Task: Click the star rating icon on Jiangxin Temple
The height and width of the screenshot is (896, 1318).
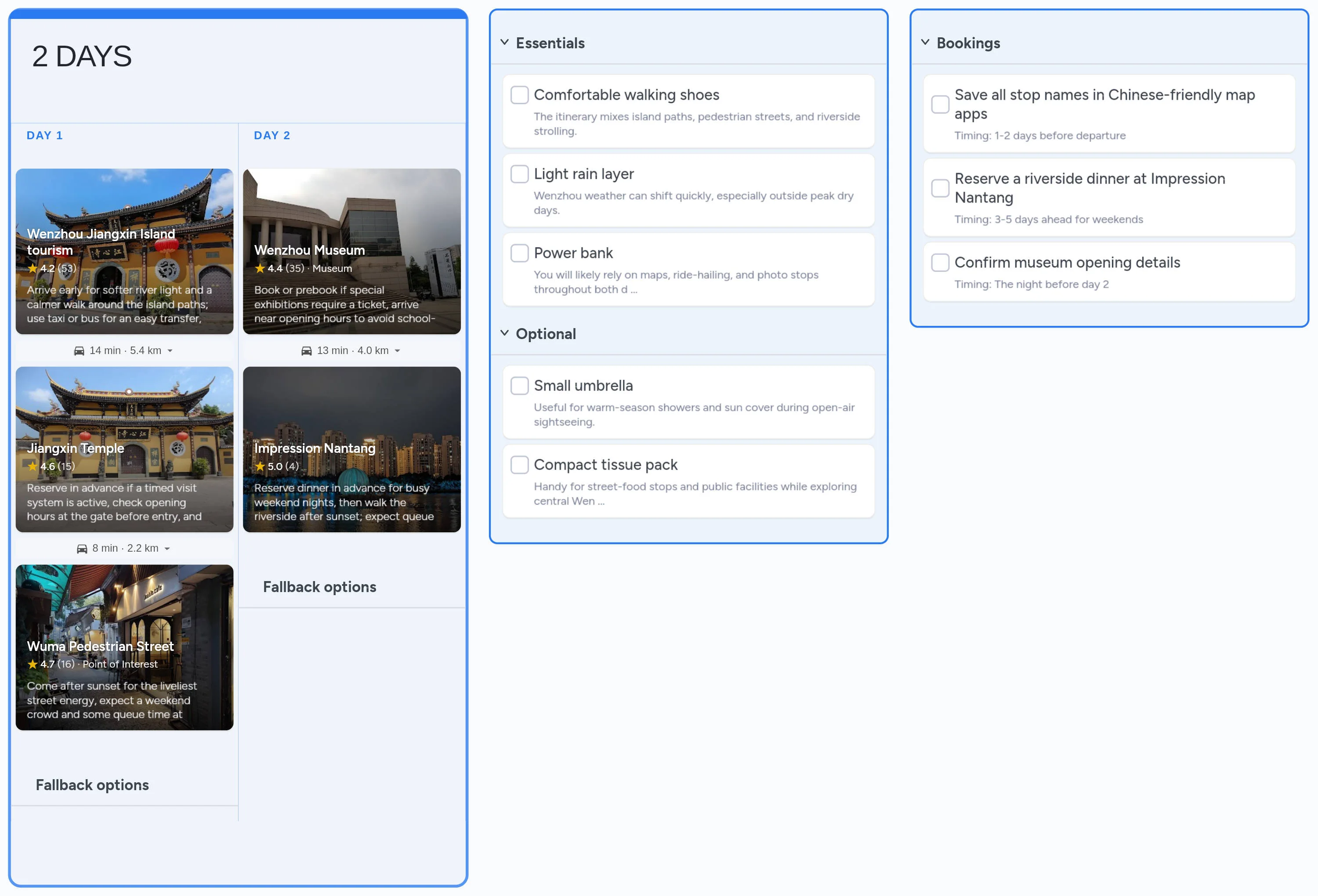Action: pyautogui.click(x=33, y=466)
